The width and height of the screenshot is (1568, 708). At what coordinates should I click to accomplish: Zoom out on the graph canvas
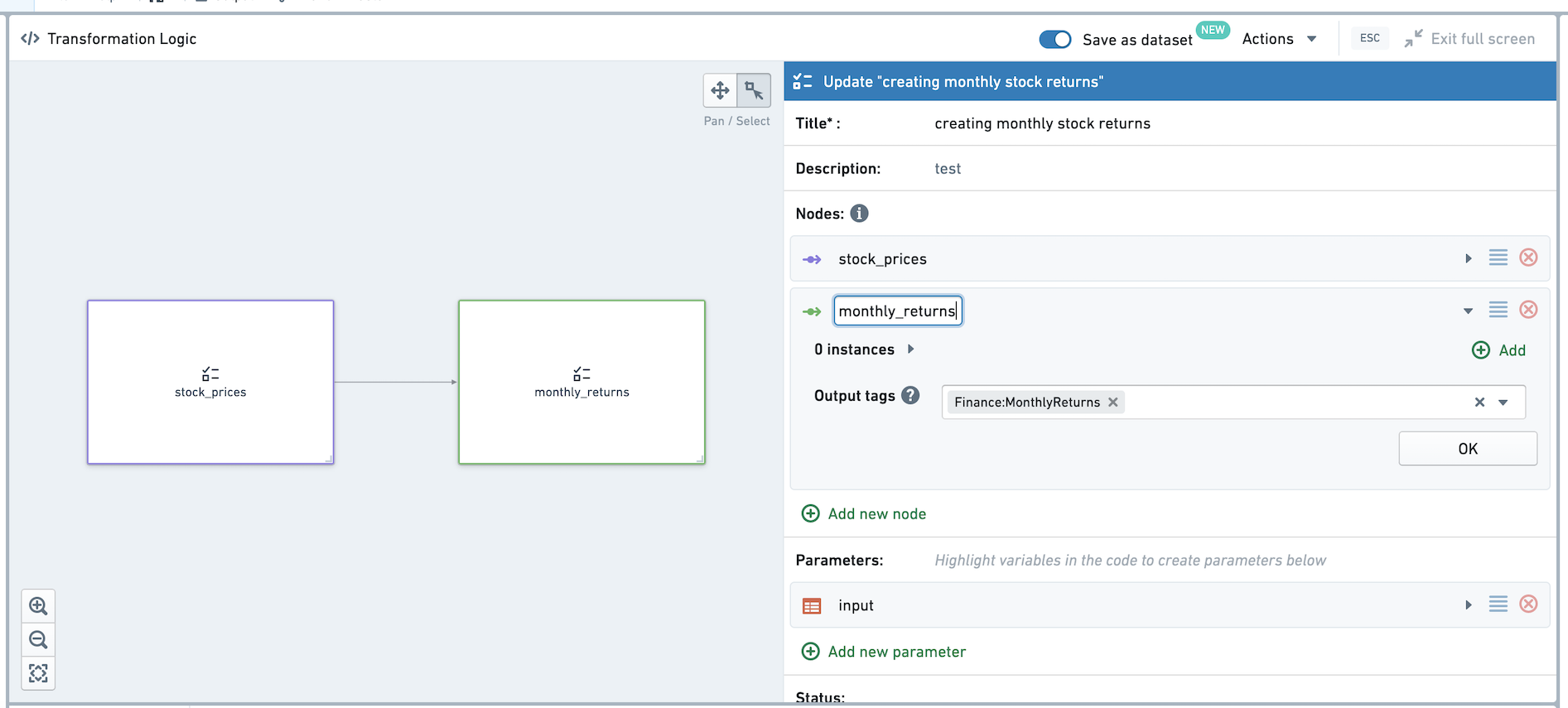click(x=38, y=639)
